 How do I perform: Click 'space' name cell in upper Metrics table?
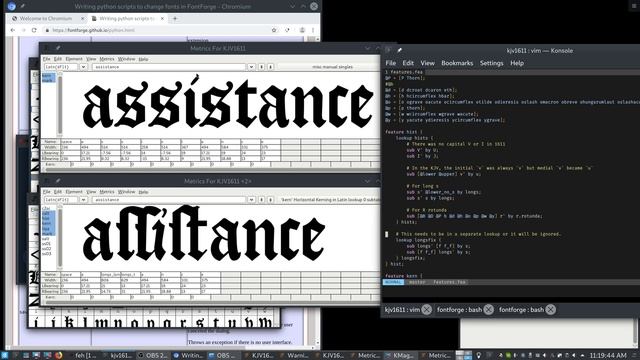click(70, 142)
